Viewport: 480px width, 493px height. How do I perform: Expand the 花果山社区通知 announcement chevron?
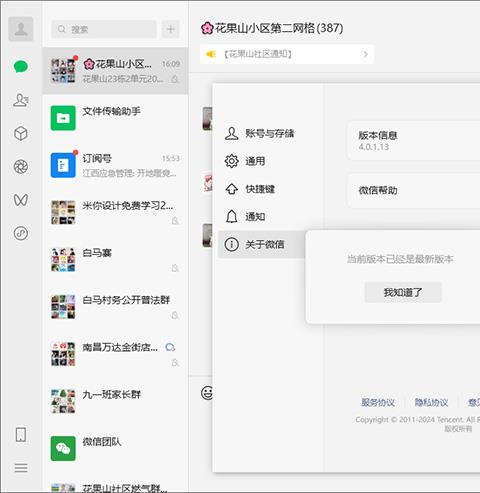(x=366, y=54)
